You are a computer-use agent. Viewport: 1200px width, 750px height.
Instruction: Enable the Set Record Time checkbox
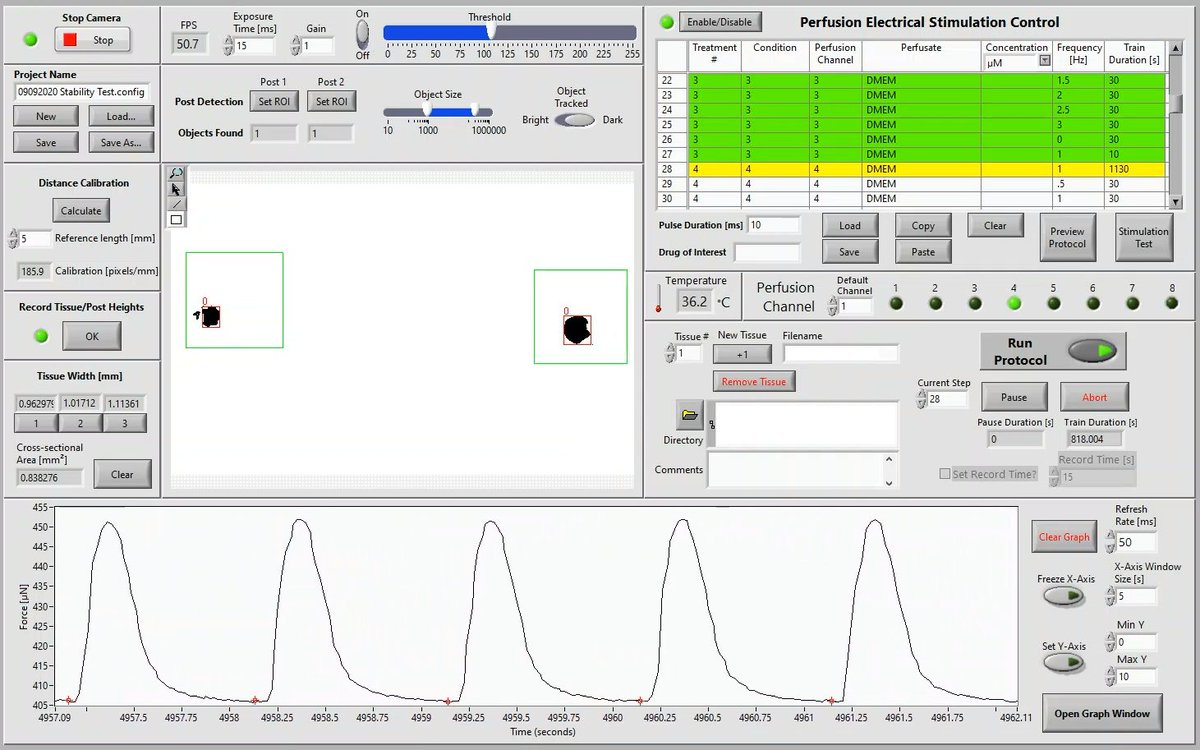point(942,474)
